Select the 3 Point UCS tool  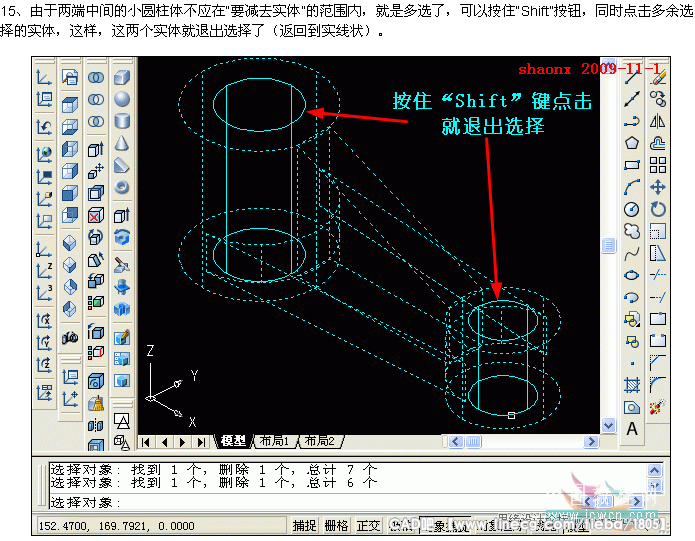pos(44,292)
